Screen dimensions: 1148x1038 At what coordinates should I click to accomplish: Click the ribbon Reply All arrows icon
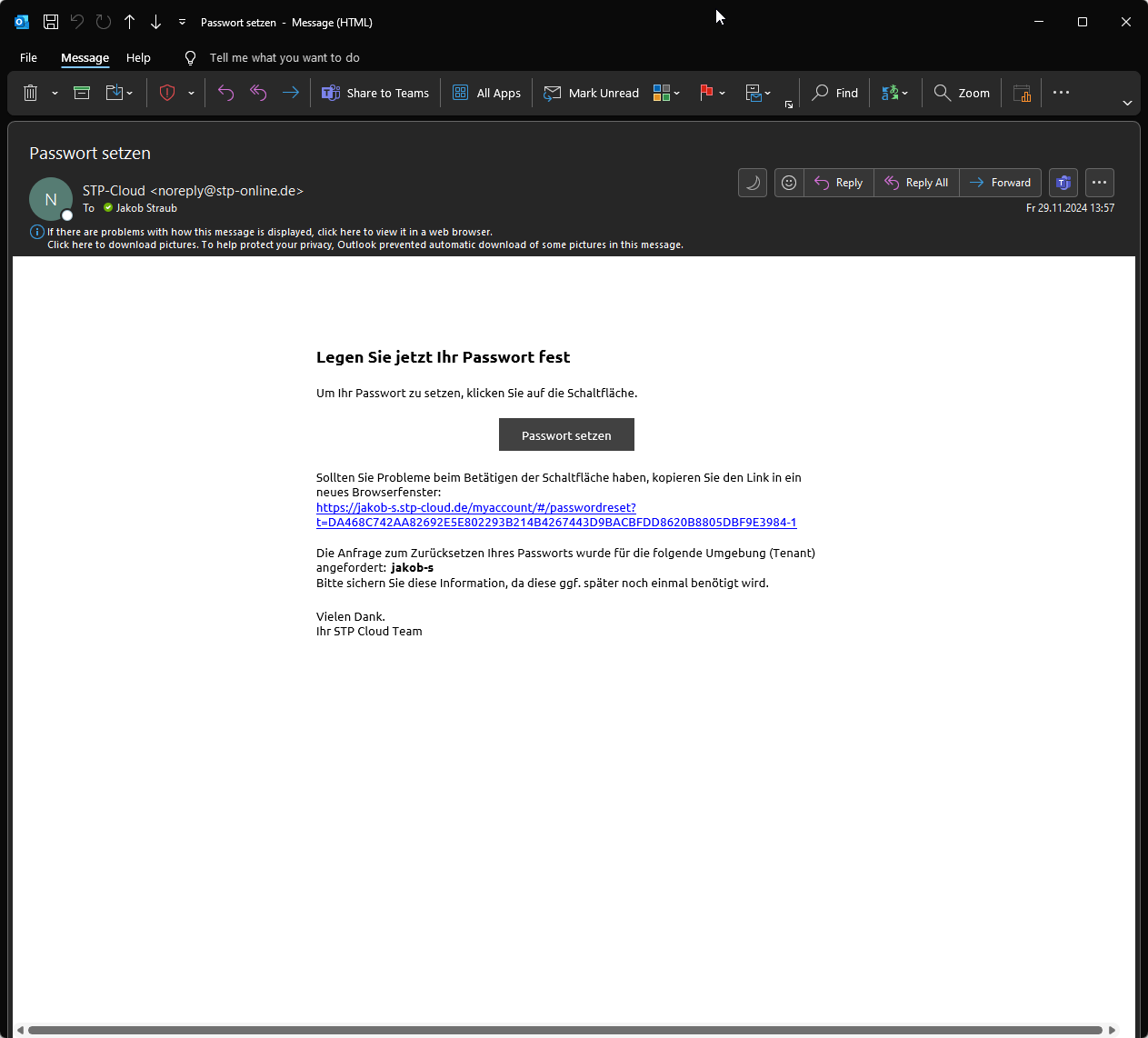258,93
